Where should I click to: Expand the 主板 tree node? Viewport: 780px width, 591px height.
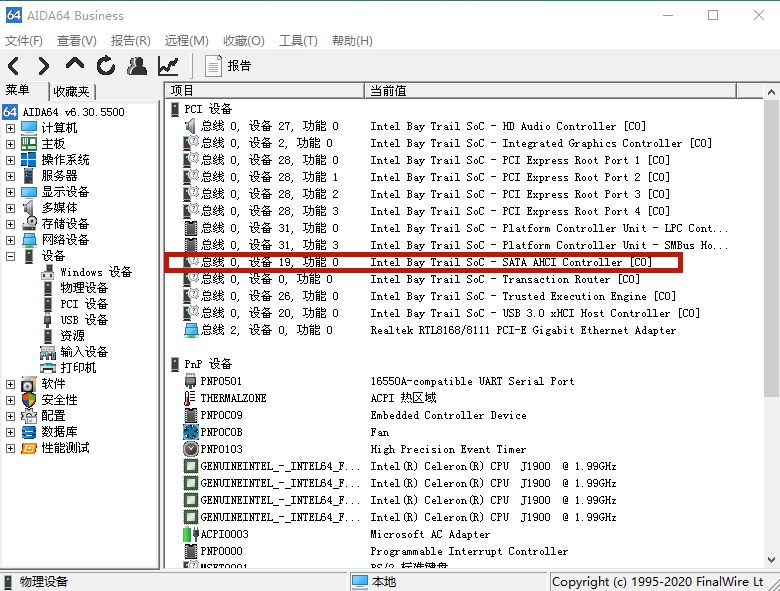[x=10, y=144]
